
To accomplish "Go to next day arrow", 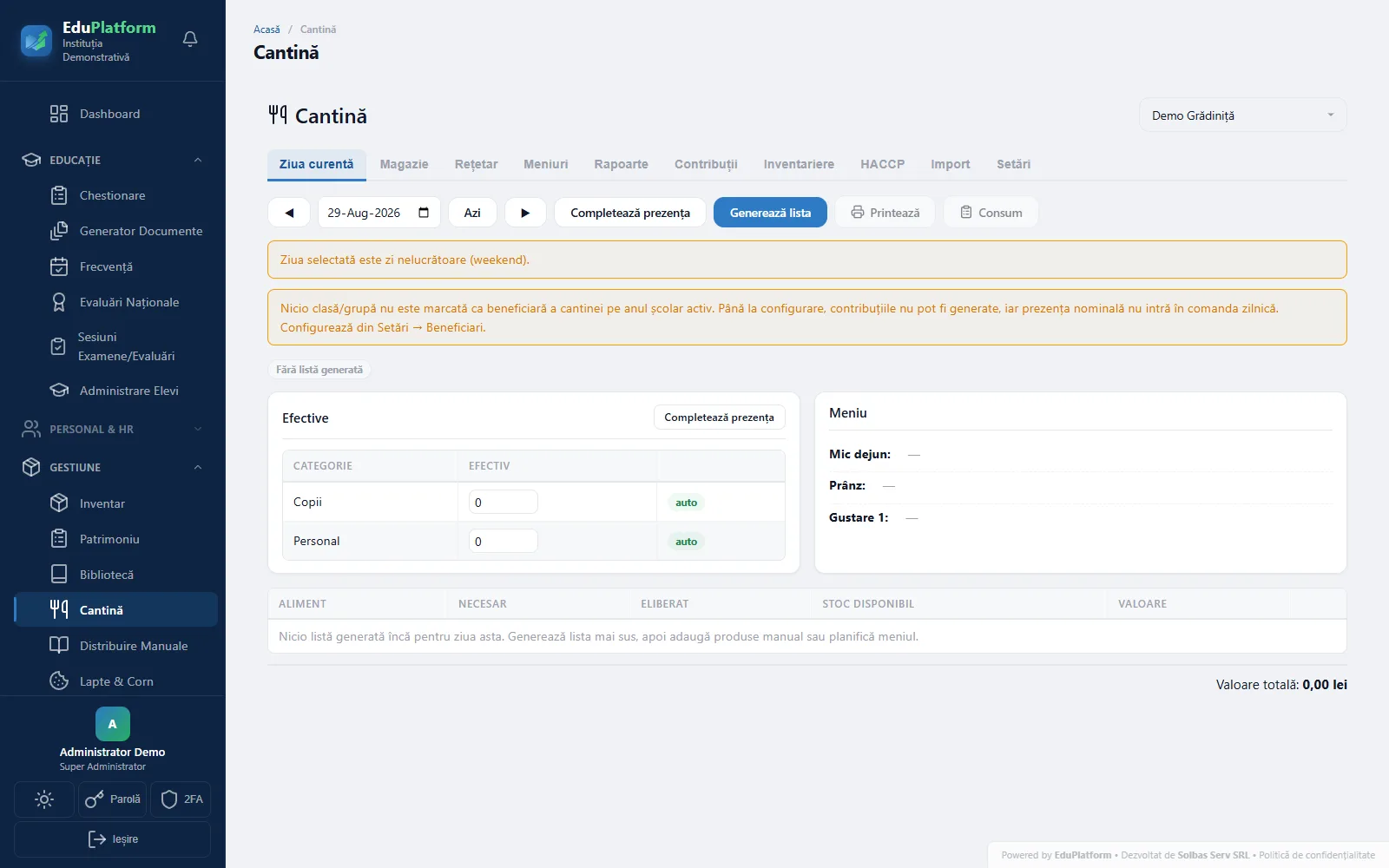I will point(525,213).
